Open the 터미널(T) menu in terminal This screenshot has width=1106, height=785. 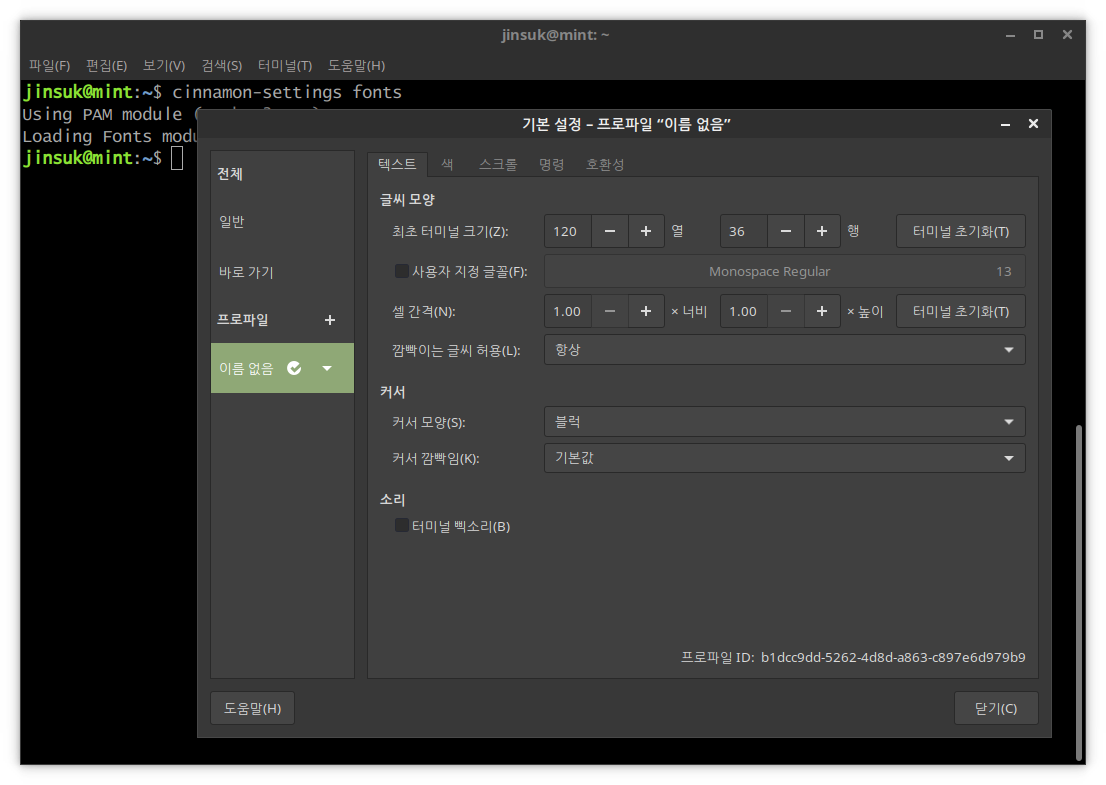pyautogui.click(x=285, y=66)
